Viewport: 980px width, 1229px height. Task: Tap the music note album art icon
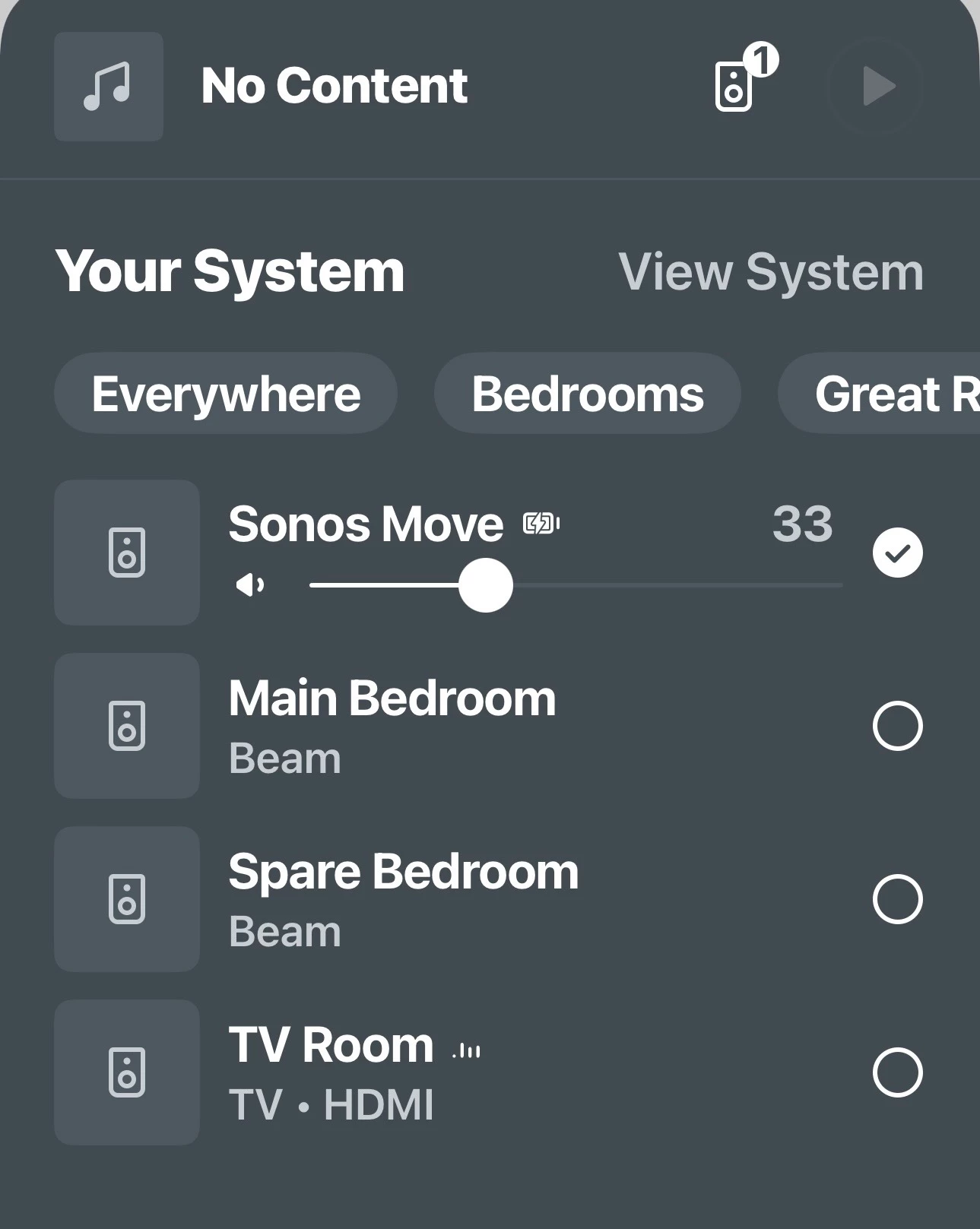pos(108,86)
